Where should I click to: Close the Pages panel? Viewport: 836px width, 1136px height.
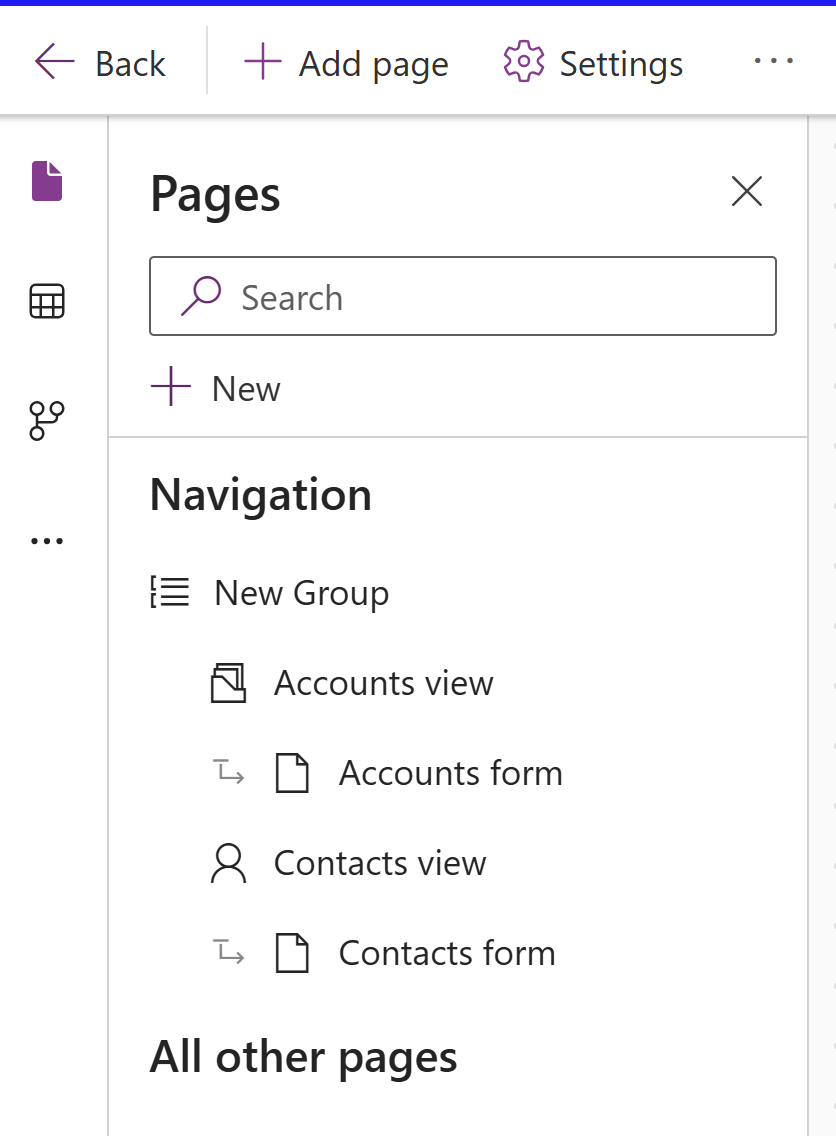747,192
